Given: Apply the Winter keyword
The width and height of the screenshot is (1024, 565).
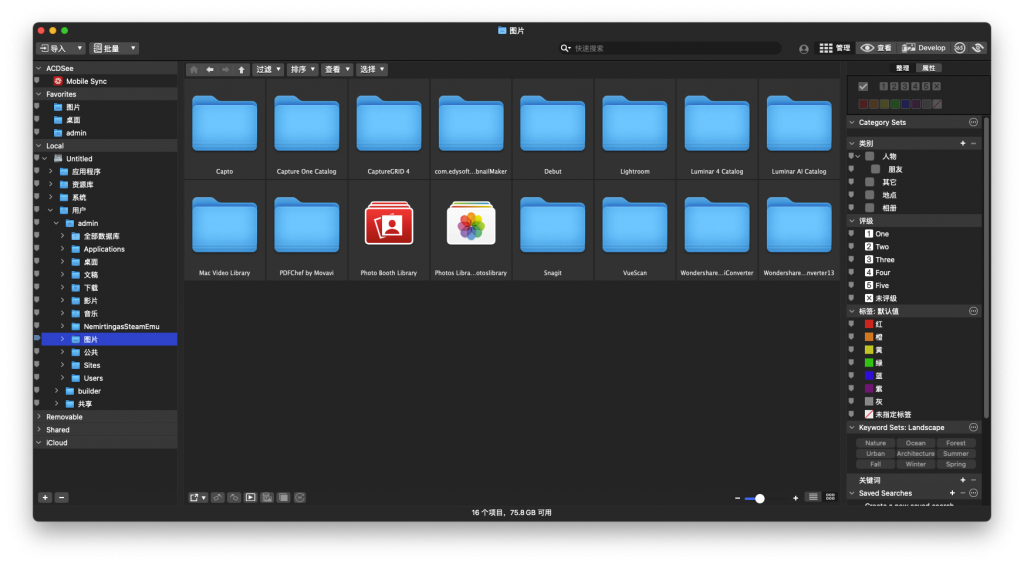Looking at the screenshot, I should coord(915,464).
